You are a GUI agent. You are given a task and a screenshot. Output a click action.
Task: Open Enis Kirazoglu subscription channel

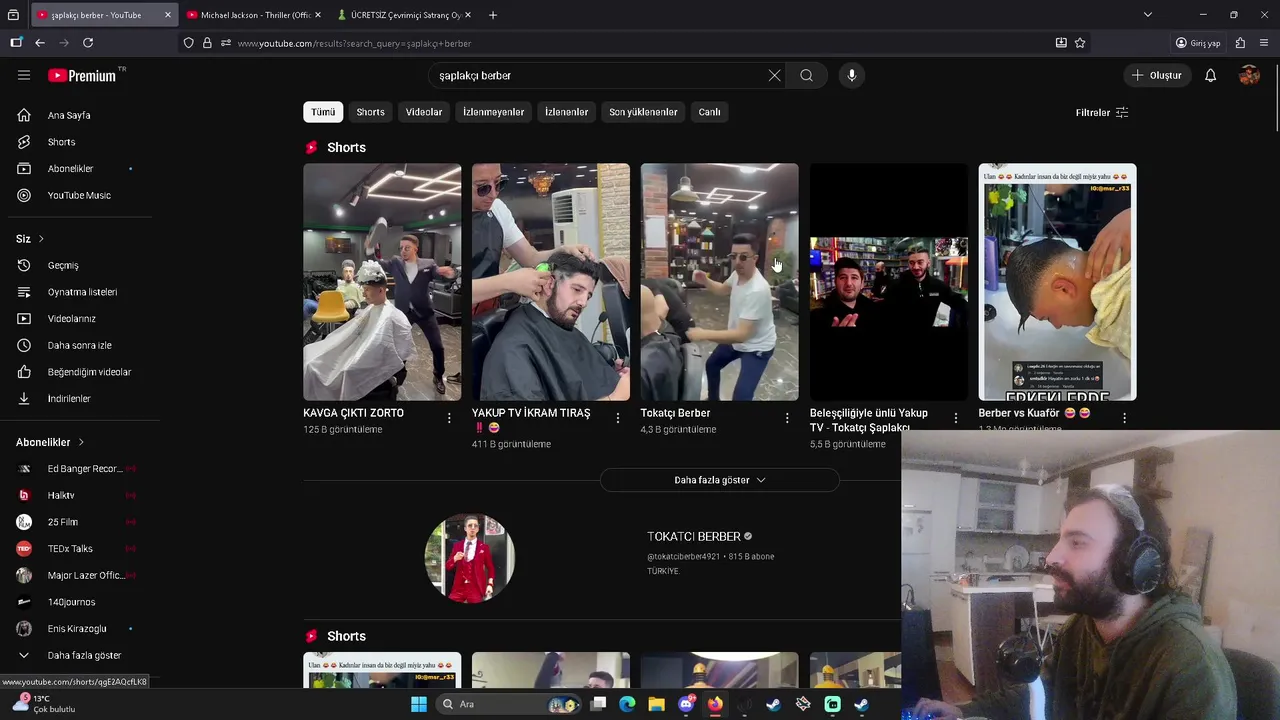[76, 629]
